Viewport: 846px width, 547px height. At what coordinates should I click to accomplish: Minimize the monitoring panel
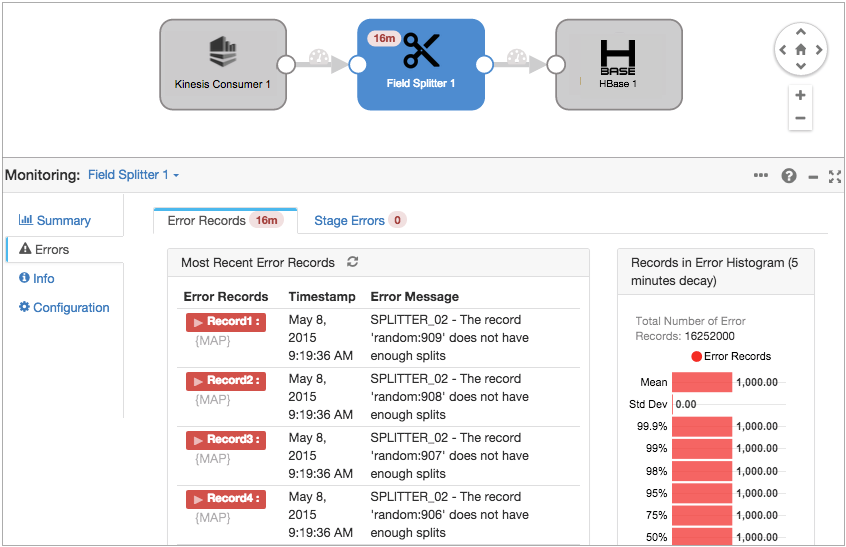tap(813, 177)
